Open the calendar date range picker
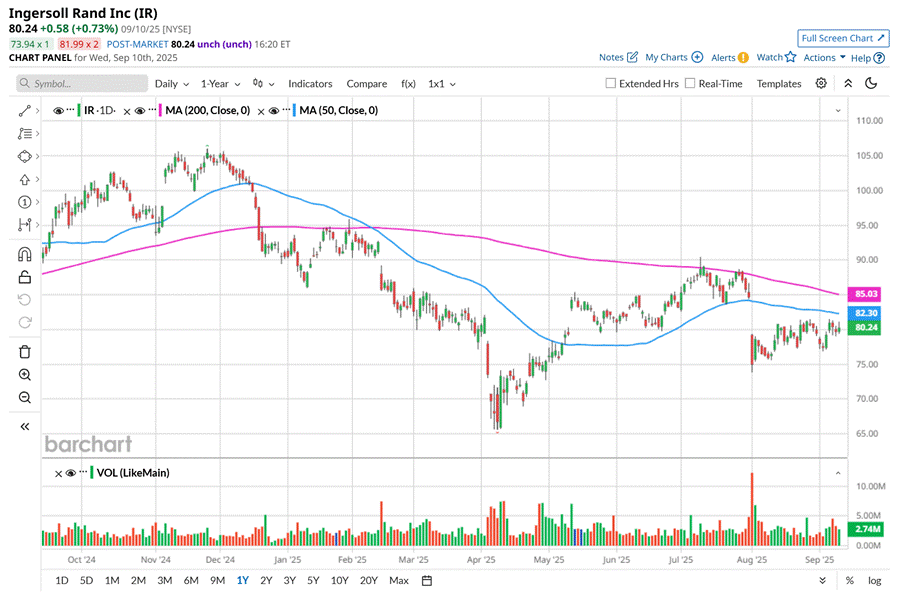 click(x=427, y=580)
